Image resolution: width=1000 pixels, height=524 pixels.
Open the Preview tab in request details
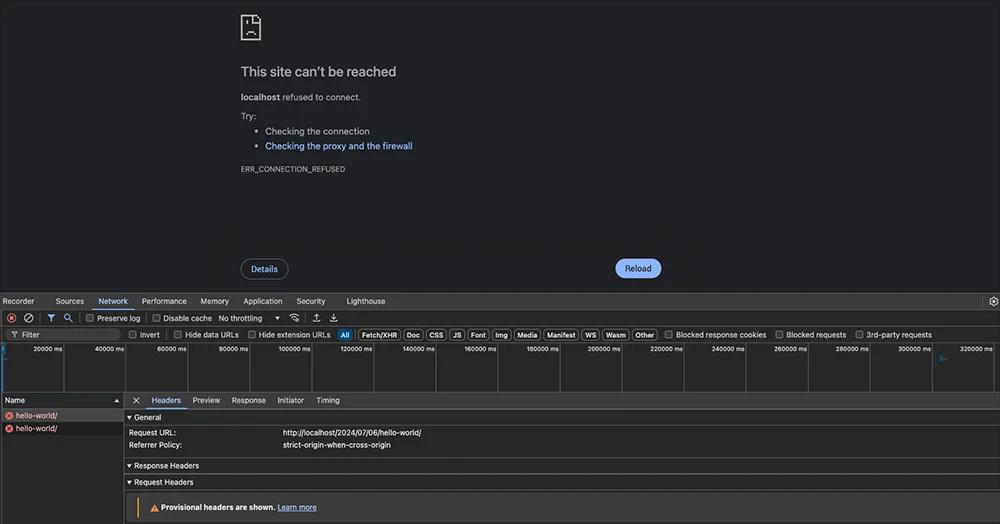pos(206,400)
